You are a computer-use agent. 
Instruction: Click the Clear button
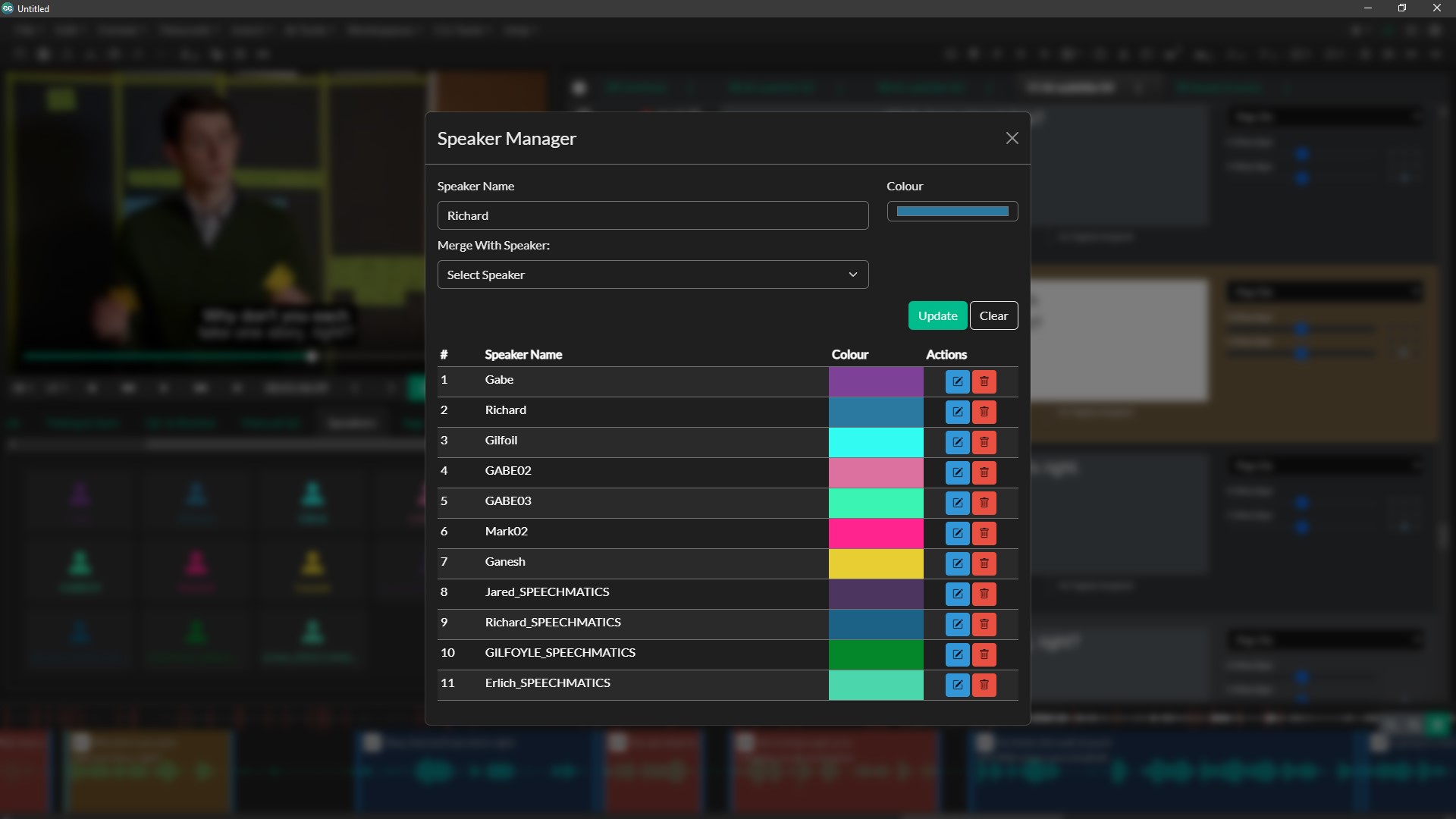pyautogui.click(x=993, y=315)
